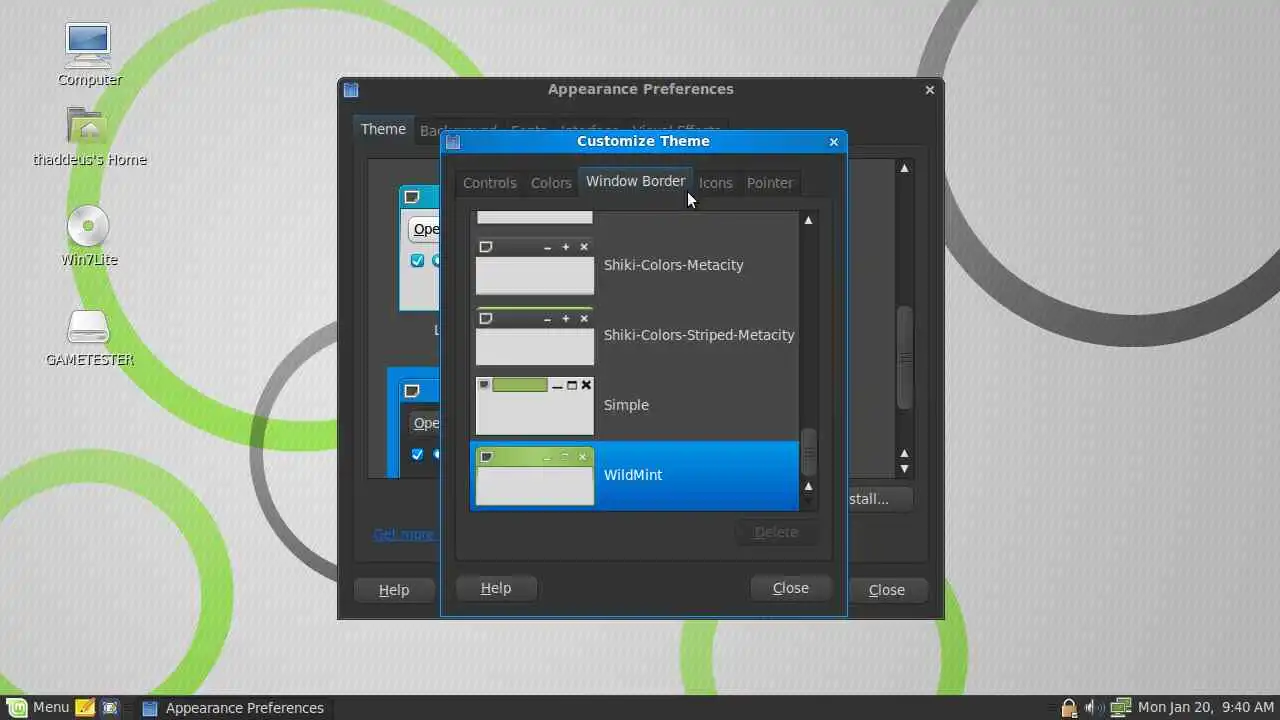This screenshot has height=720, width=1280.
Task: Choose the WildMint window border theme
Action: (634, 475)
